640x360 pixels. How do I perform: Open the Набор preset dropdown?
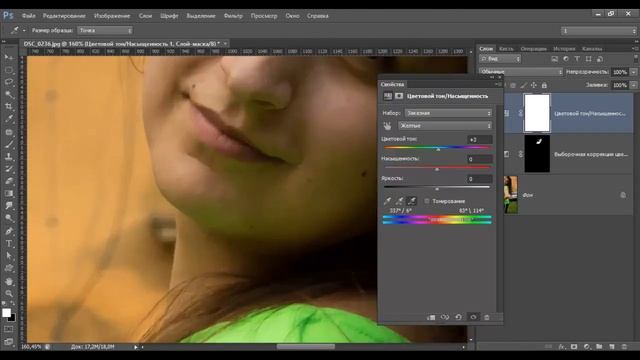448,113
